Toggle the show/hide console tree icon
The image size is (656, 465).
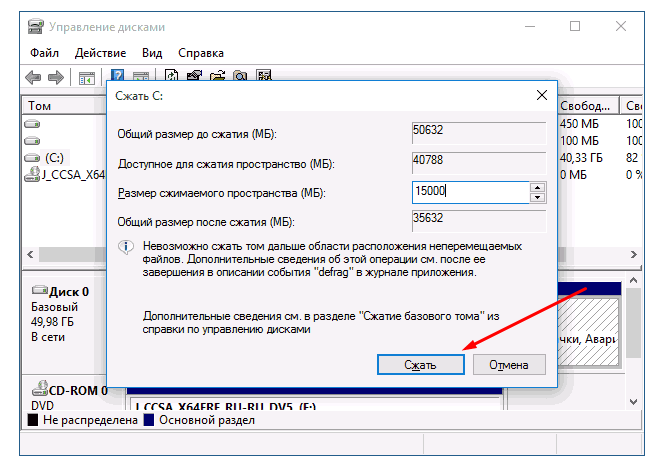(87, 78)
